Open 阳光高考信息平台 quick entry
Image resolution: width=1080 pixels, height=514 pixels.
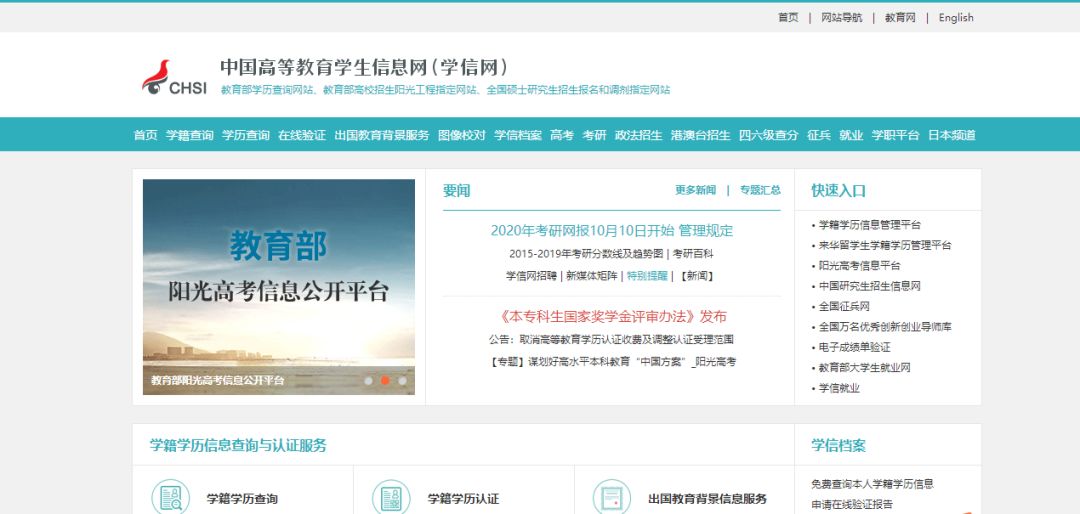(x=860, y=265)
